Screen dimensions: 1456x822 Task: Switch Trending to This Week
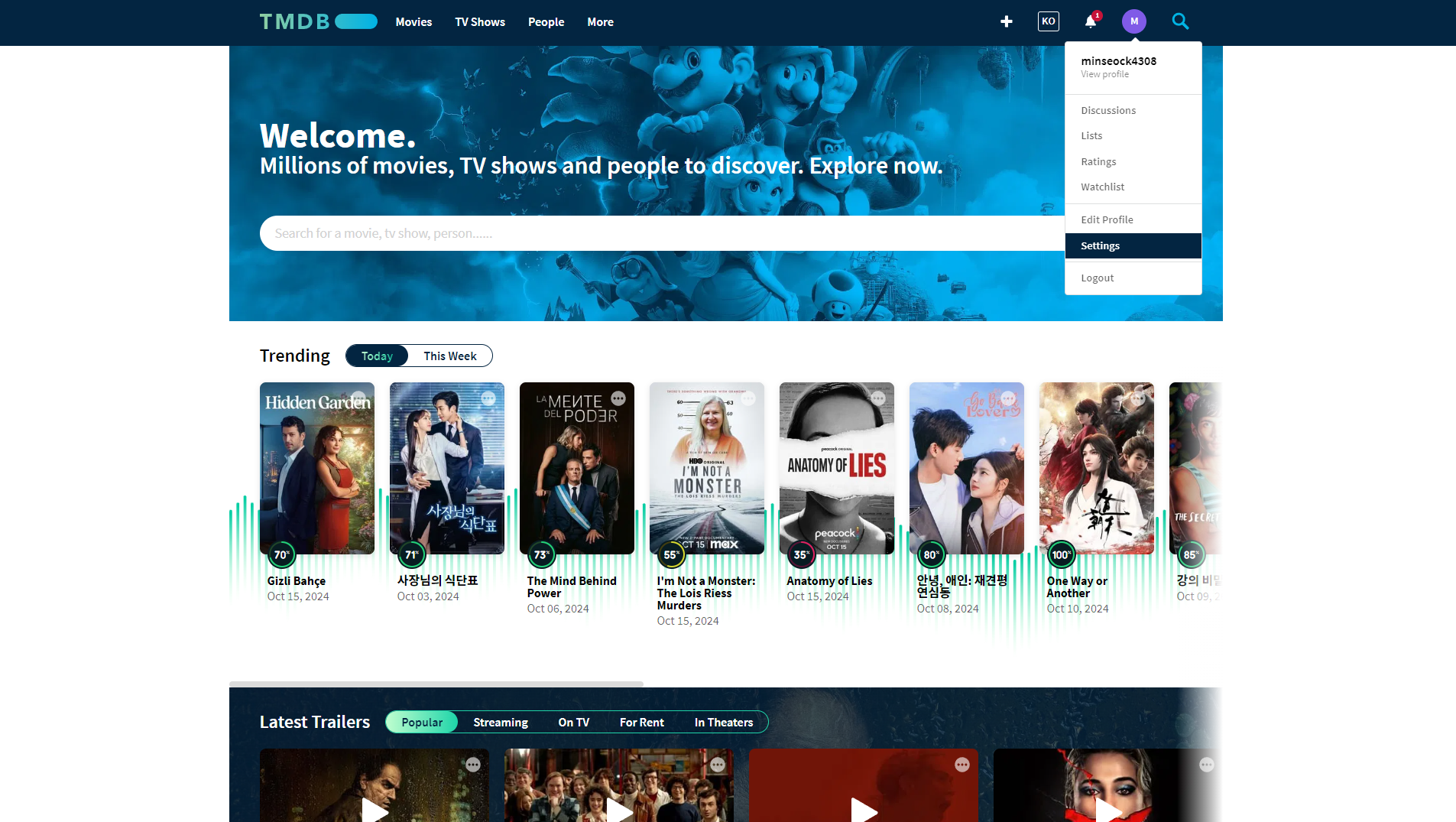[450, 356]
